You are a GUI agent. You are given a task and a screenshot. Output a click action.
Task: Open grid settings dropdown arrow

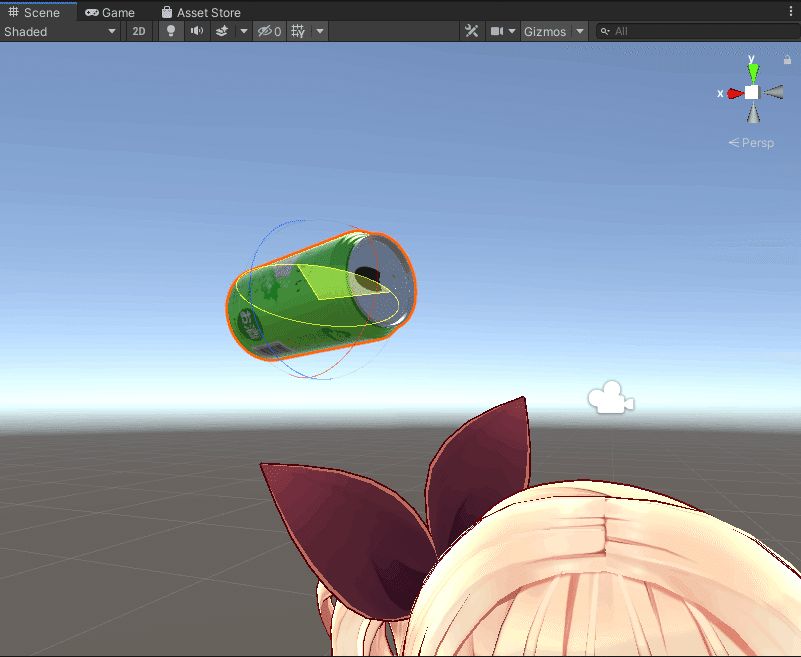[x=320, y=32]
